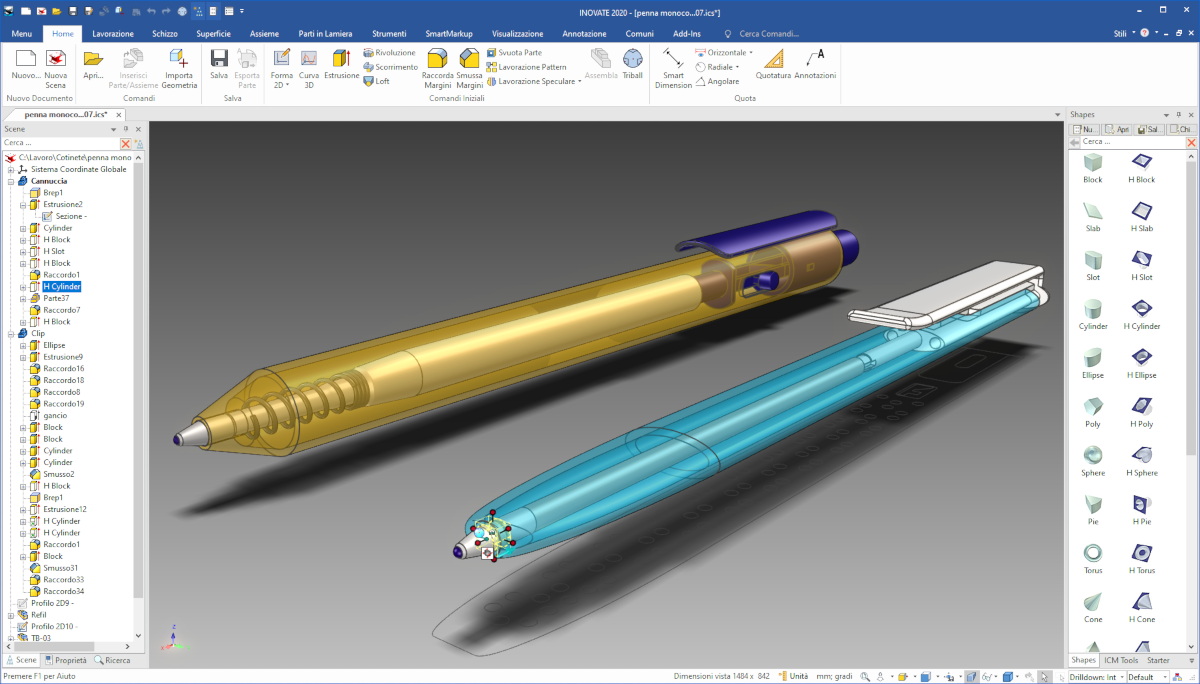Click the Importa Geometria icon

click(179, 66)
